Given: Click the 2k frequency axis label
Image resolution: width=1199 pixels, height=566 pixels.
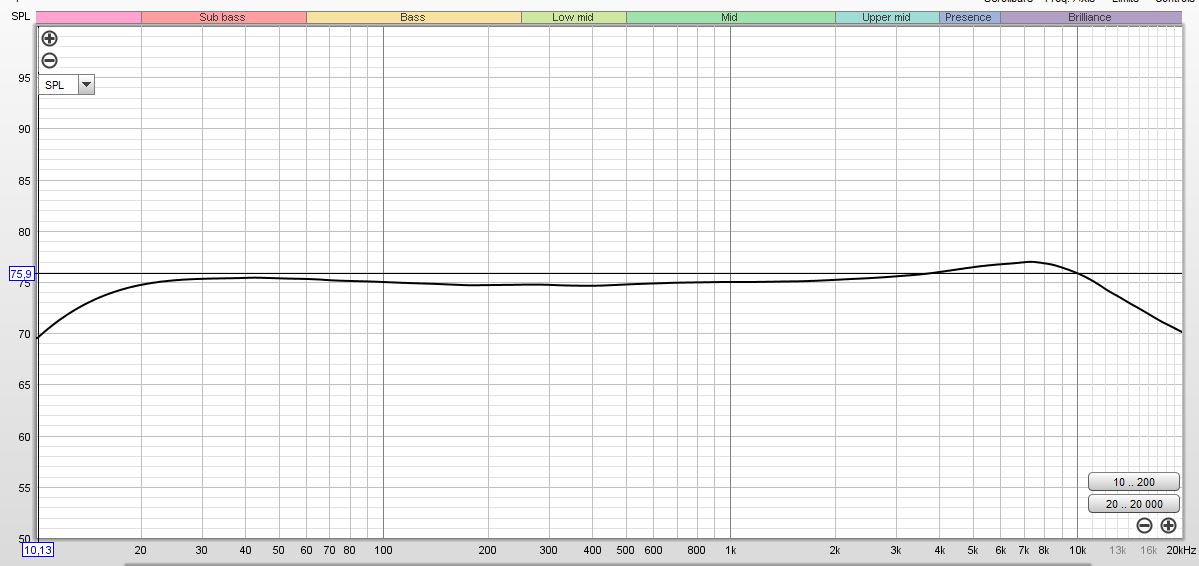Looking at the screenshot, I should tap(835, 550).
